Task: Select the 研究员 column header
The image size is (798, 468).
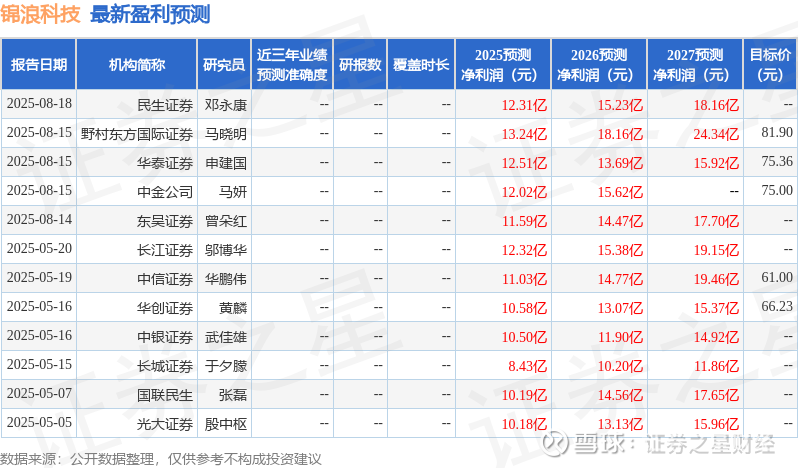Action: pyautogui.click(x=224, y=65)
